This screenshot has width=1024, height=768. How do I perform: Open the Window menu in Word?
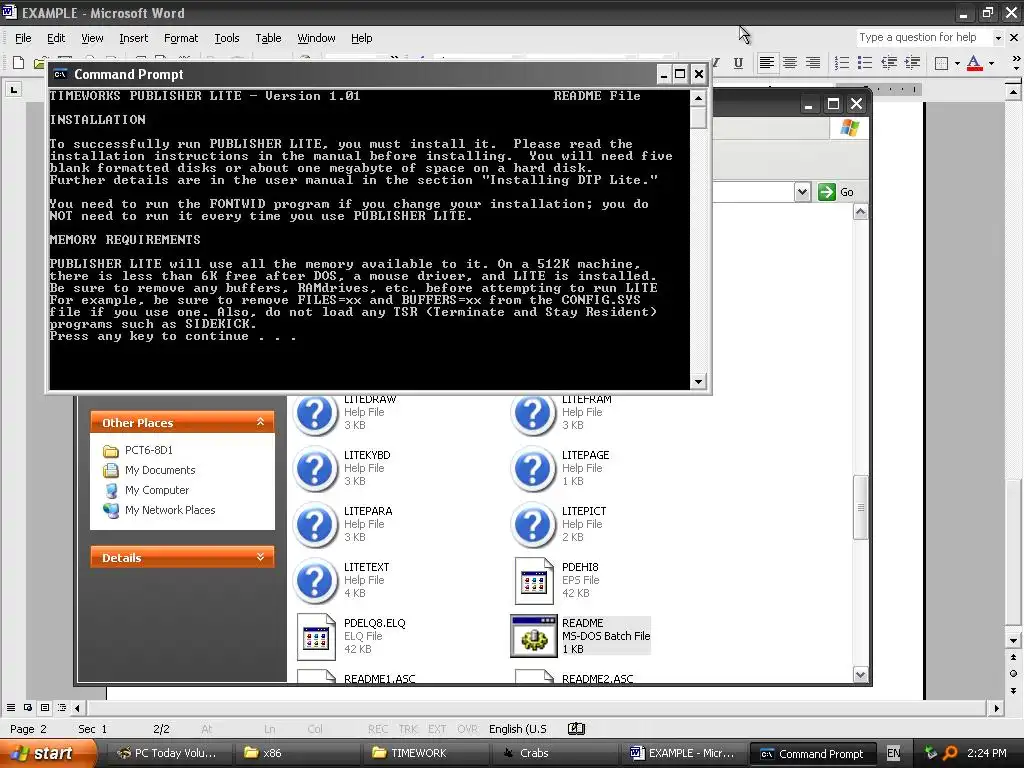coord(316,38)
